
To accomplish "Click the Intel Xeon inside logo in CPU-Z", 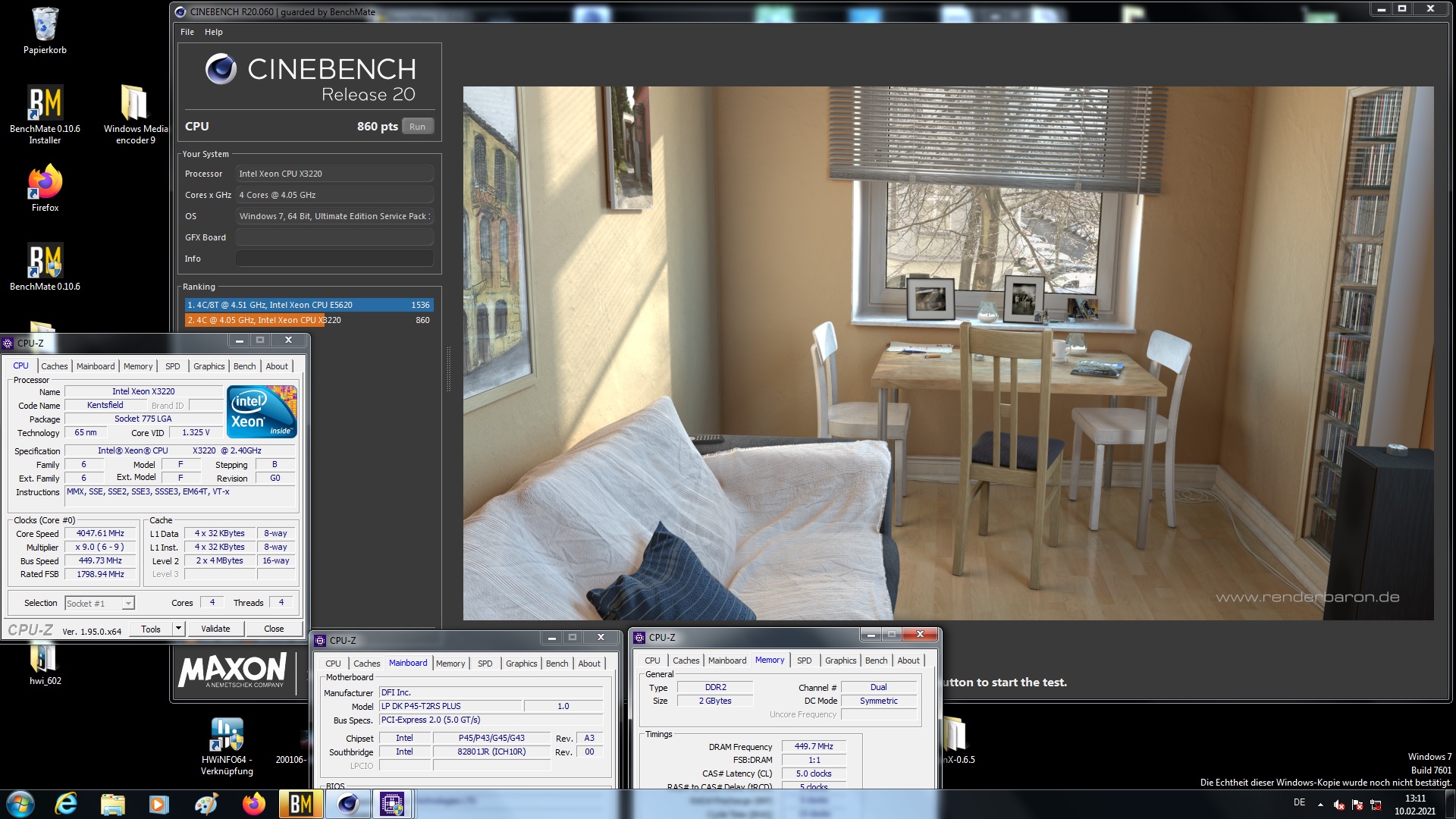I will pos(262,412).
